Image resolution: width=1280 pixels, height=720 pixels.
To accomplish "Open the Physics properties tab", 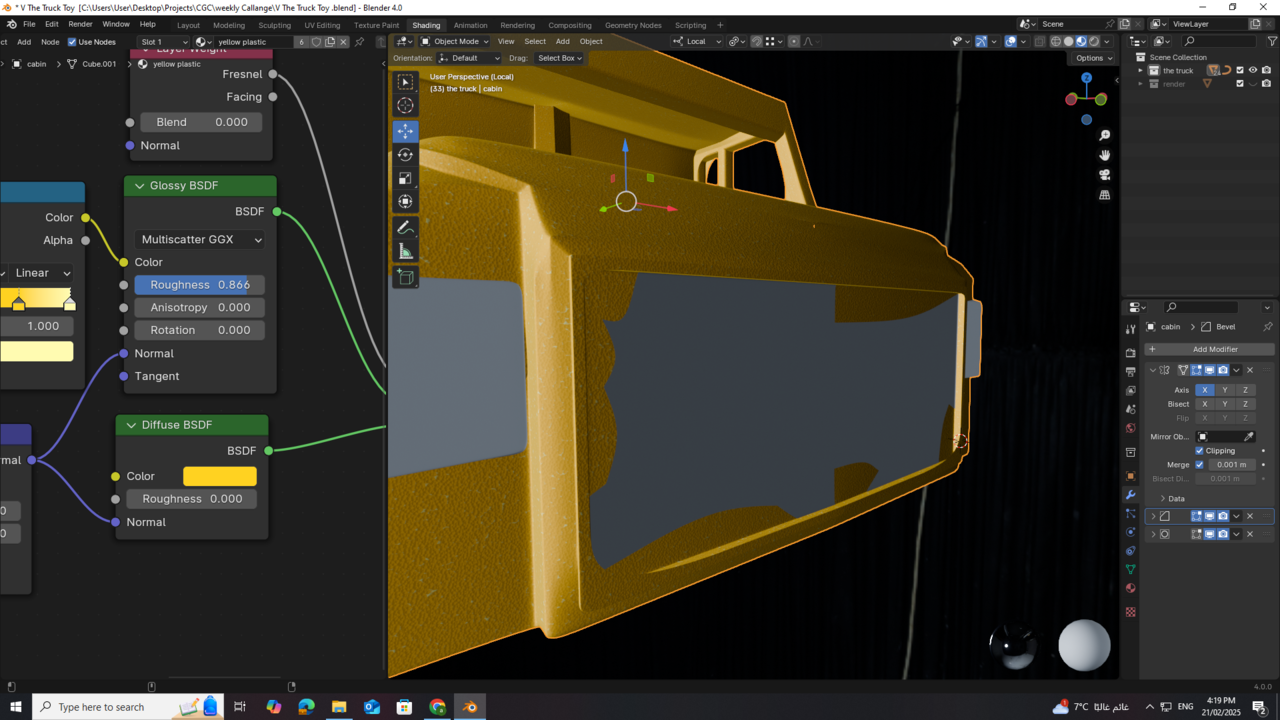I will click(x=1131, y=532).
